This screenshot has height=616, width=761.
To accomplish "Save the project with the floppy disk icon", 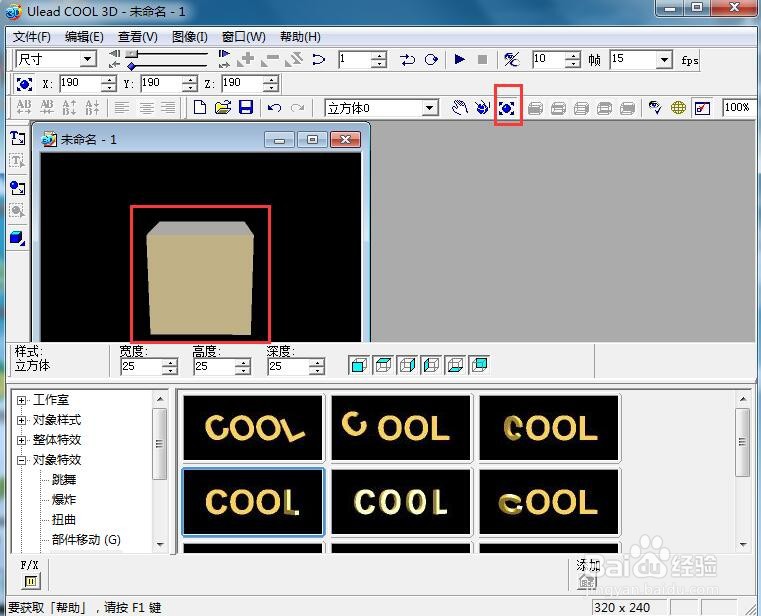I will coord(246,107).
